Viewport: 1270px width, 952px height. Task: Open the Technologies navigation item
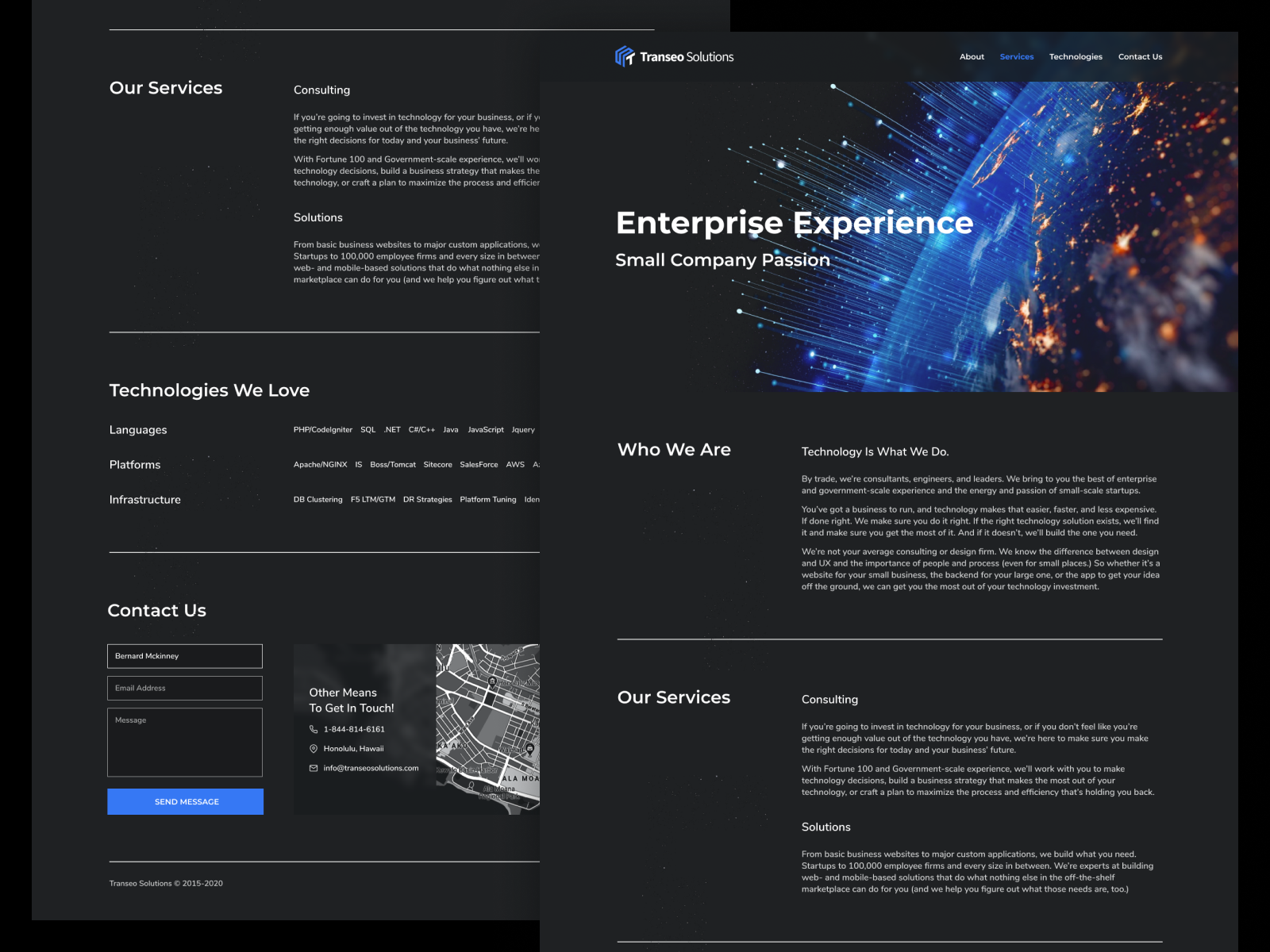pyautogui.click(x=1076, y=56)
